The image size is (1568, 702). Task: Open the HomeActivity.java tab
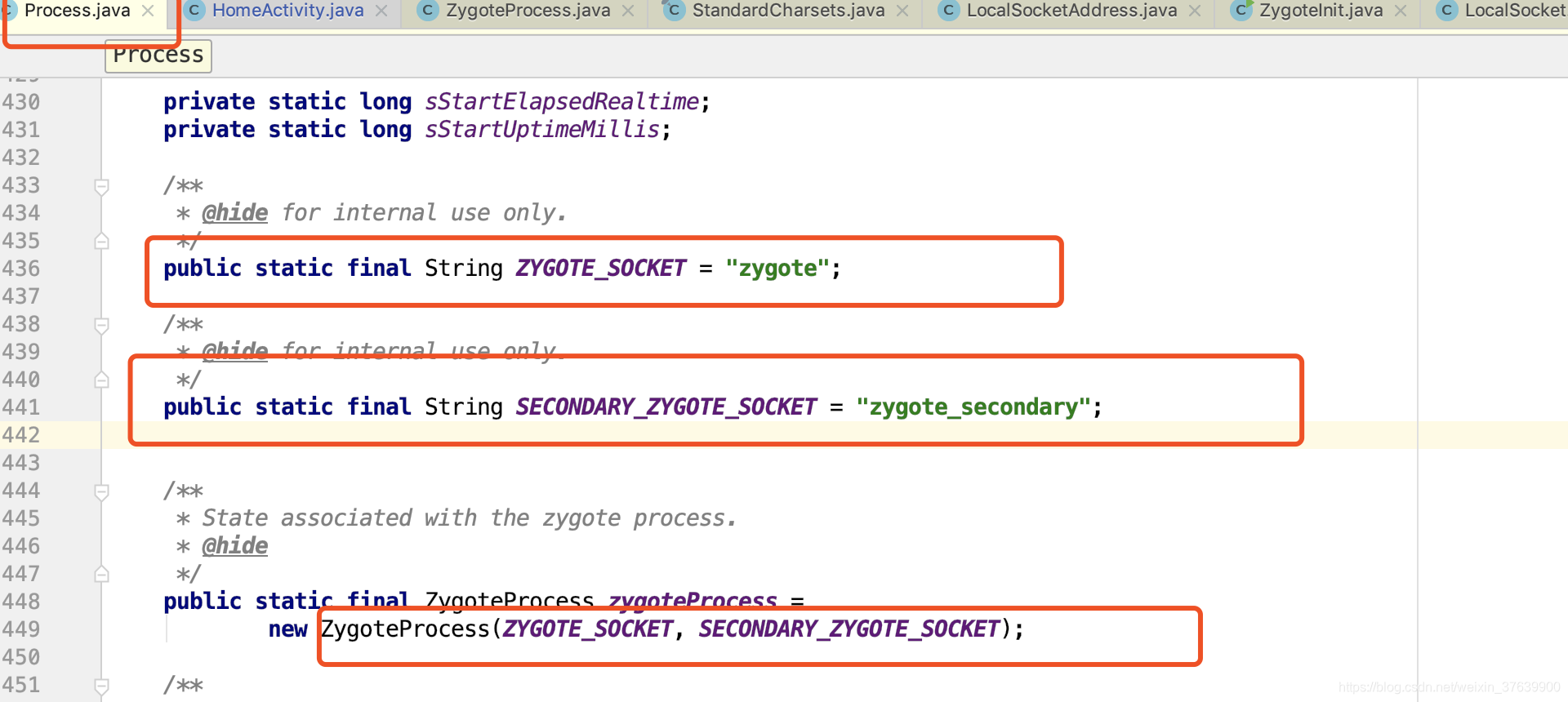tap(287, 11)
